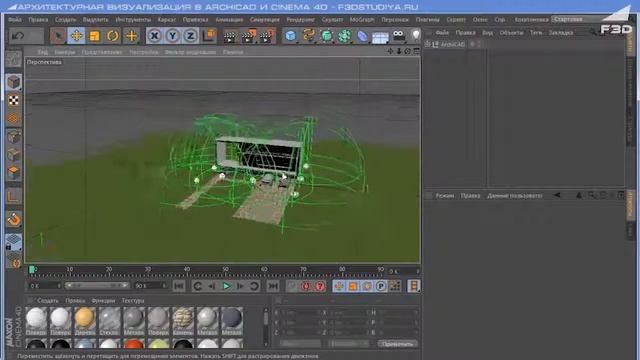Select Polygons mode cube icon

point(13,173)
